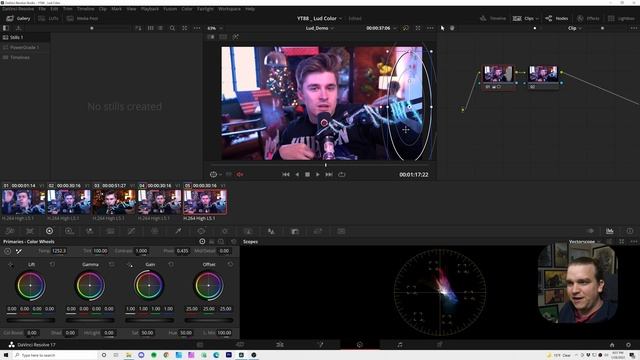
Task: Open the File menu
Action: 42,9
